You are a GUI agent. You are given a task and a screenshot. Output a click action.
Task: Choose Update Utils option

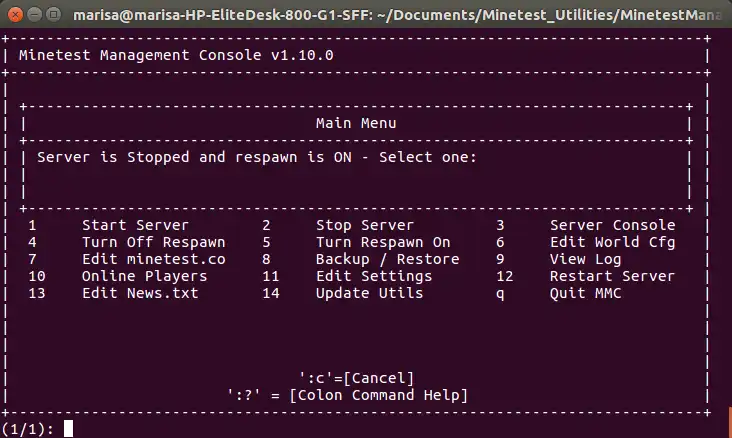click(x=369, y=293)
